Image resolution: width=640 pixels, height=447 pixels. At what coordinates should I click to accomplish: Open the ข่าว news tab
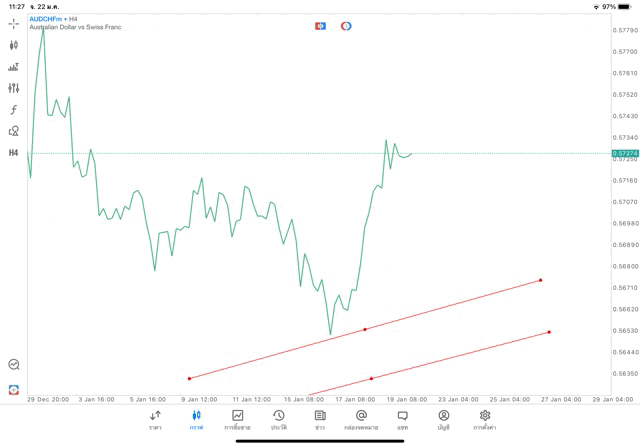tap(320, 420)
